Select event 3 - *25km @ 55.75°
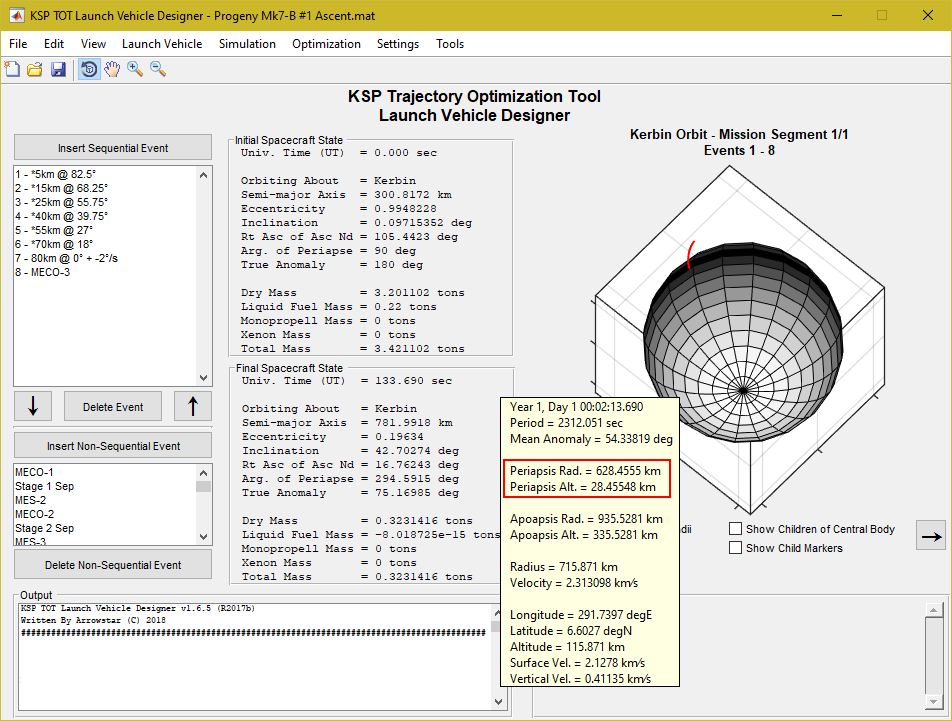This screenshot has height=721, width=952. pos(106,202)
